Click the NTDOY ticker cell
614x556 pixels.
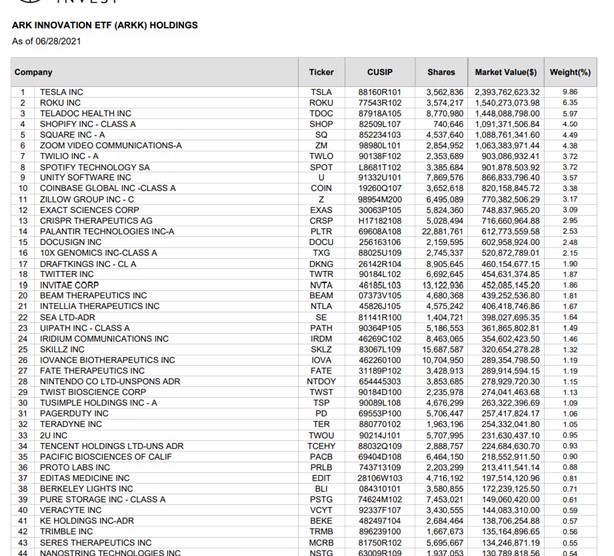click(x=321, y=381)
